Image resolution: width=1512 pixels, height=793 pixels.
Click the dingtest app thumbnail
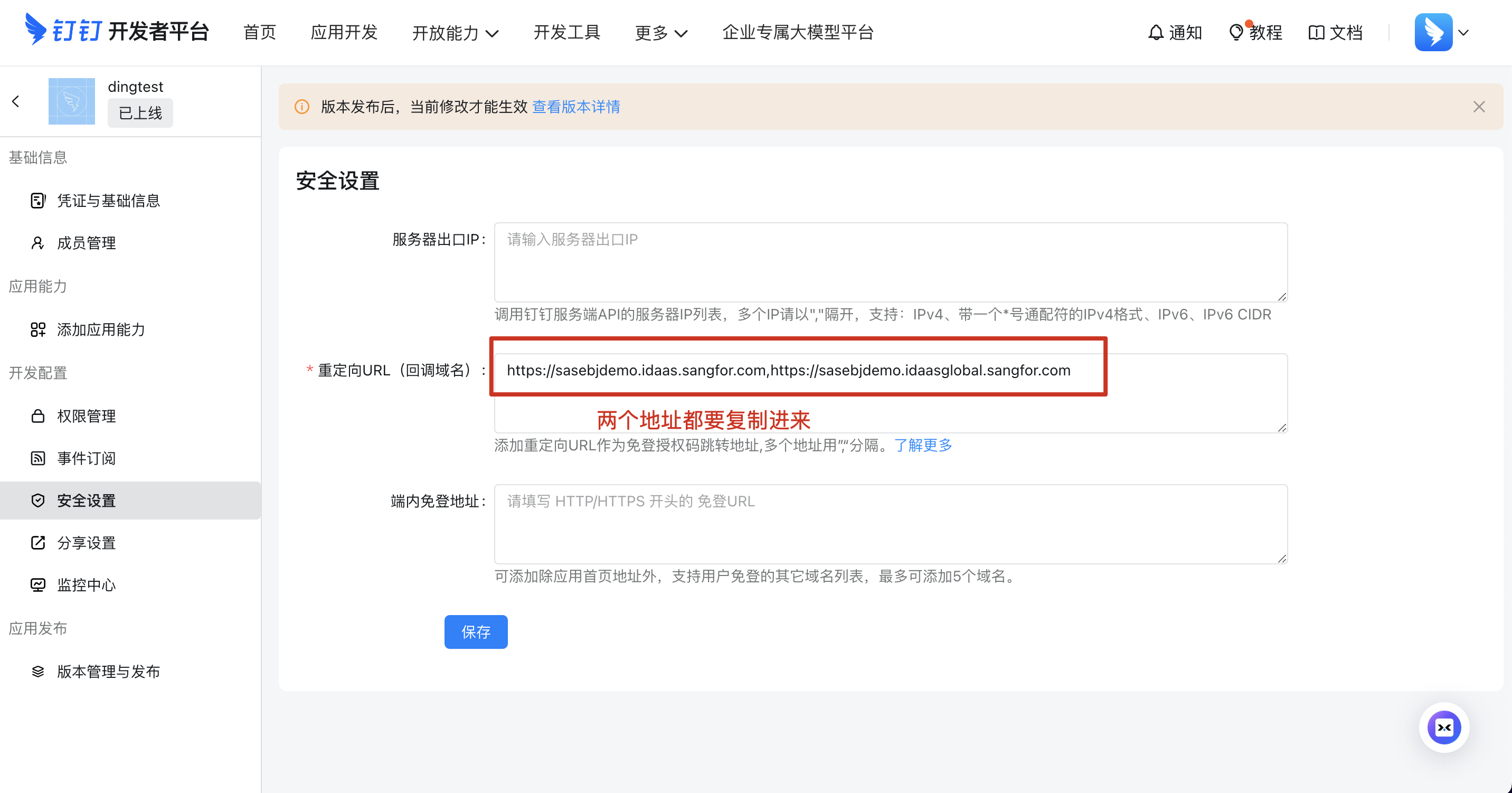(x=71, y=101)
